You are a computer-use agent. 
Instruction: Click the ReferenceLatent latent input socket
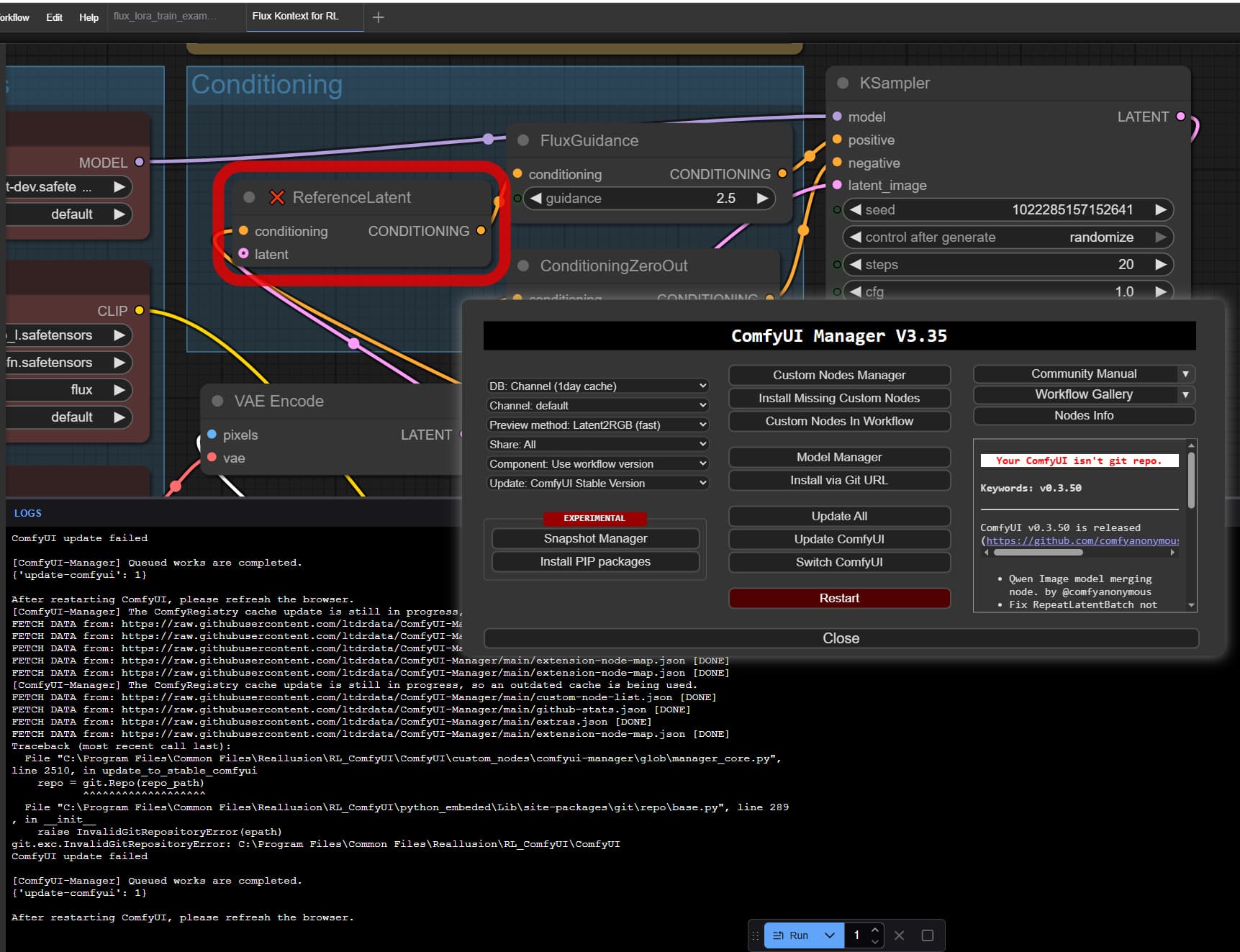tap(243, 253)
